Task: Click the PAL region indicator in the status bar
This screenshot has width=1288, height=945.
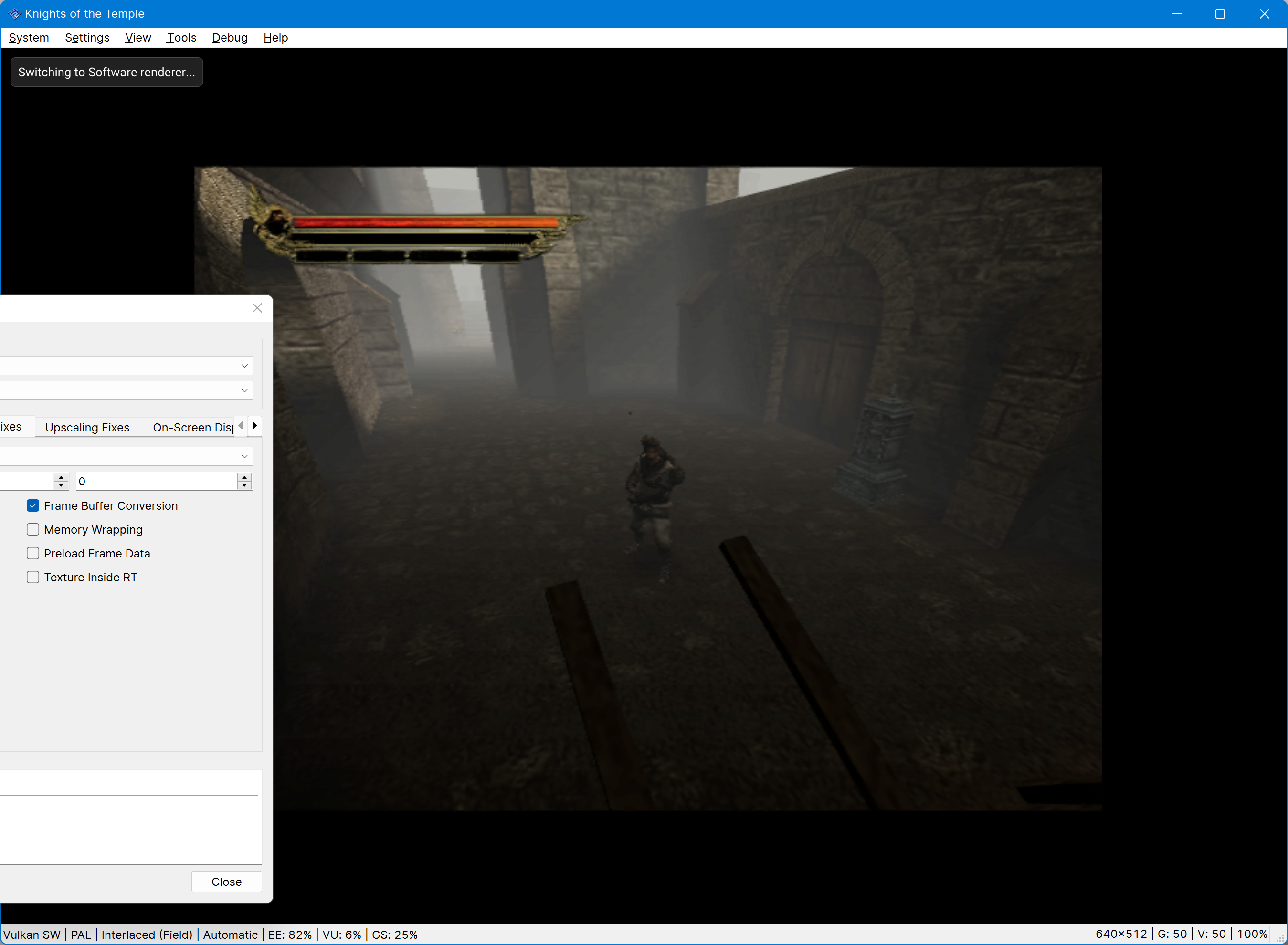Action: point(81,934)
